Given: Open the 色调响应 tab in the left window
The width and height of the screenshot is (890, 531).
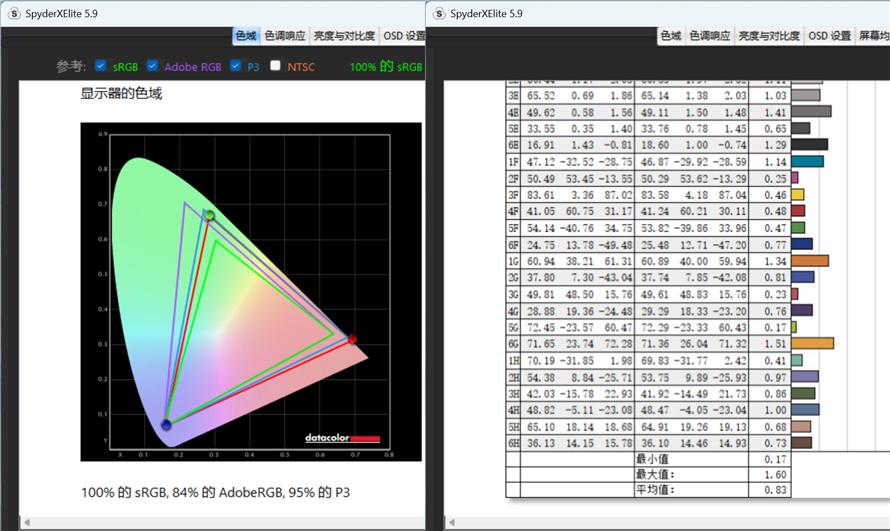Looking at the screenshot, I should pos(285,36).
